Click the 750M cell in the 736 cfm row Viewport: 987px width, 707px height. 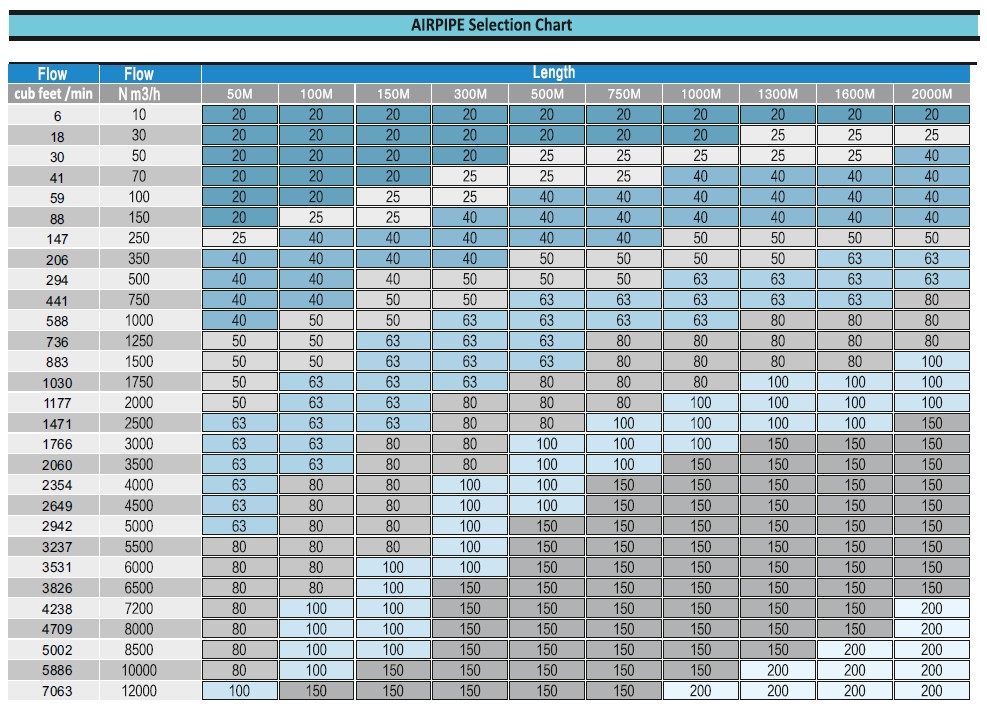pos(624,341)
